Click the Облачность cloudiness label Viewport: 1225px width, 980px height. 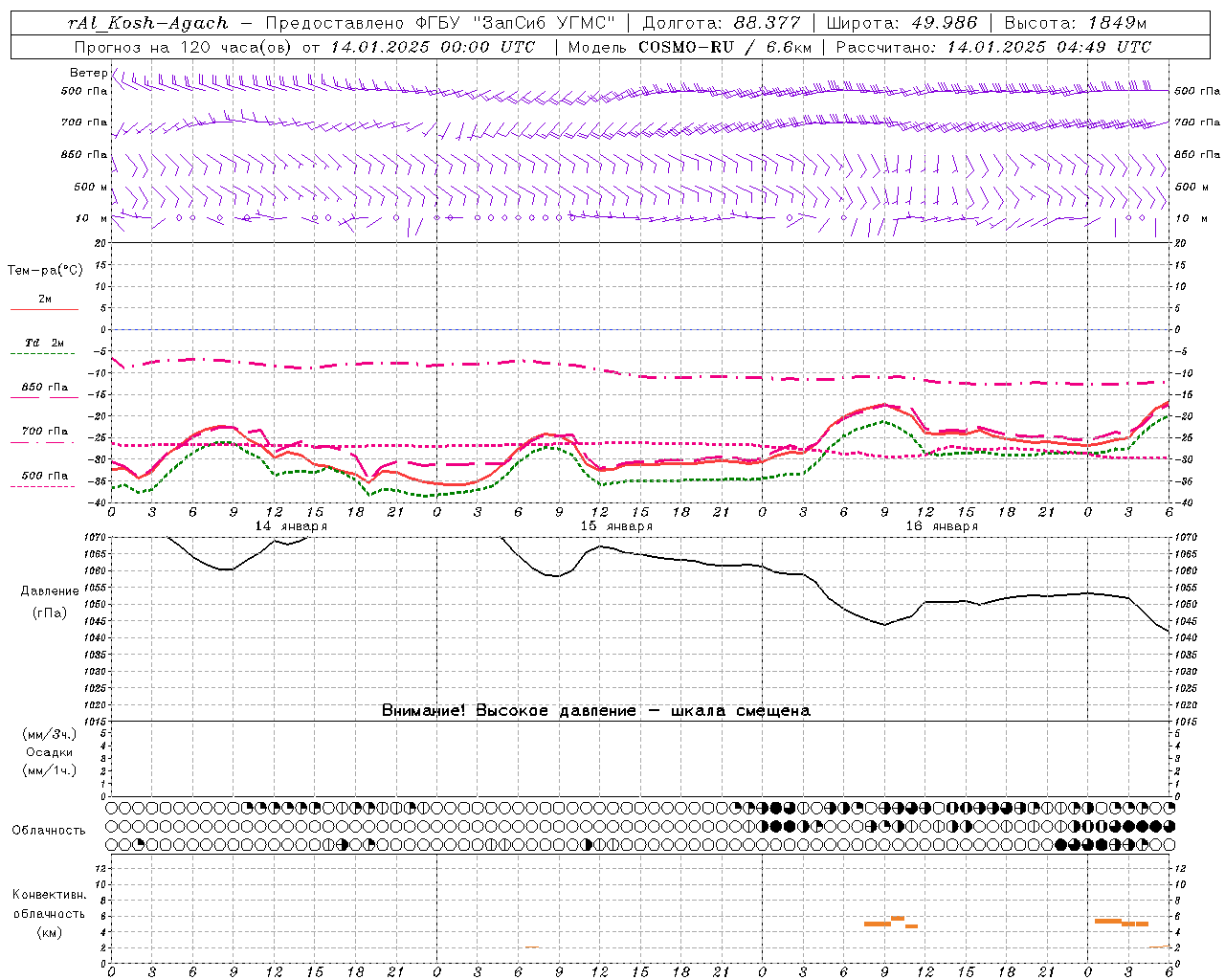[49, 831]
